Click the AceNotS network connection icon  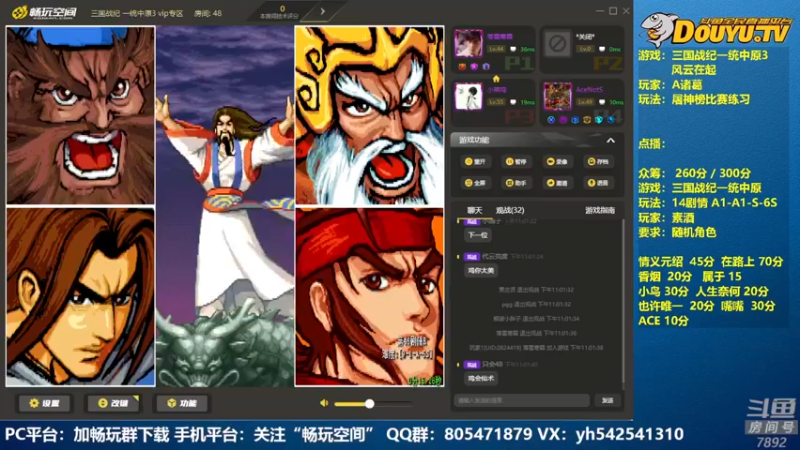click(602, 102)
